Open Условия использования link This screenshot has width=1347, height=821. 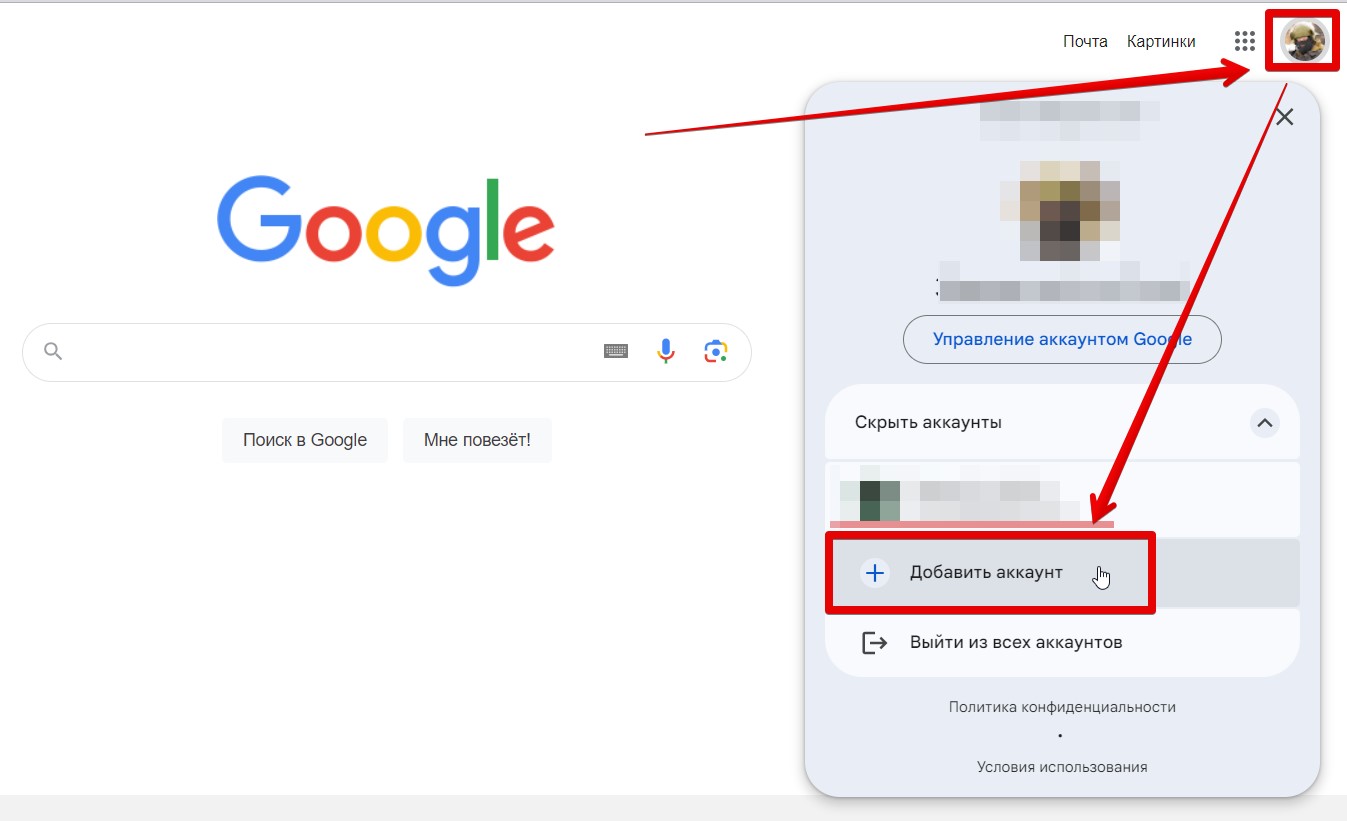pyautogui.click(x=1062, y=767)
